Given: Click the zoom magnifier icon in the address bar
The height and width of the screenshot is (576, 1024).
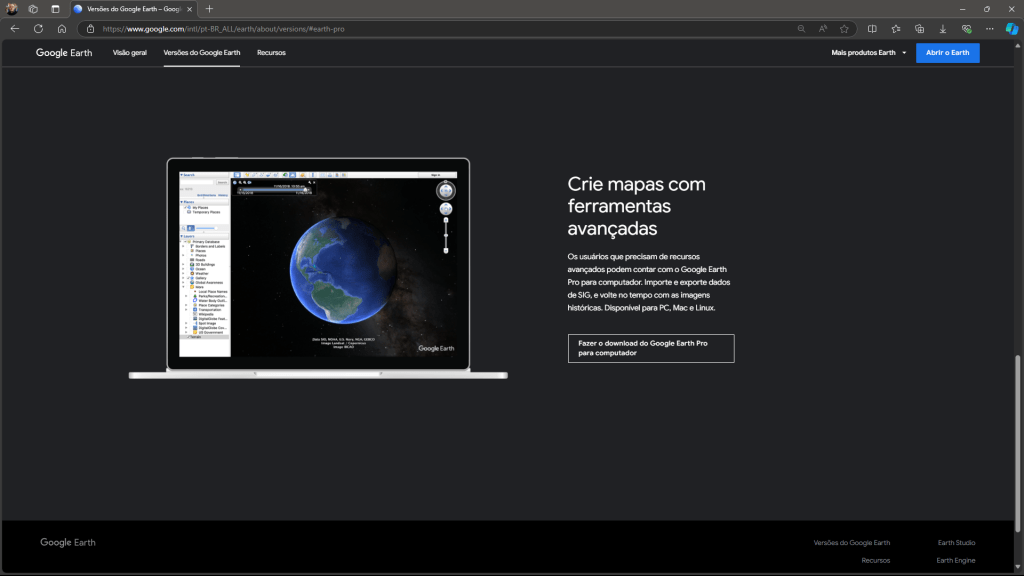Looking at the screenshot, I should tap(801, 29).
